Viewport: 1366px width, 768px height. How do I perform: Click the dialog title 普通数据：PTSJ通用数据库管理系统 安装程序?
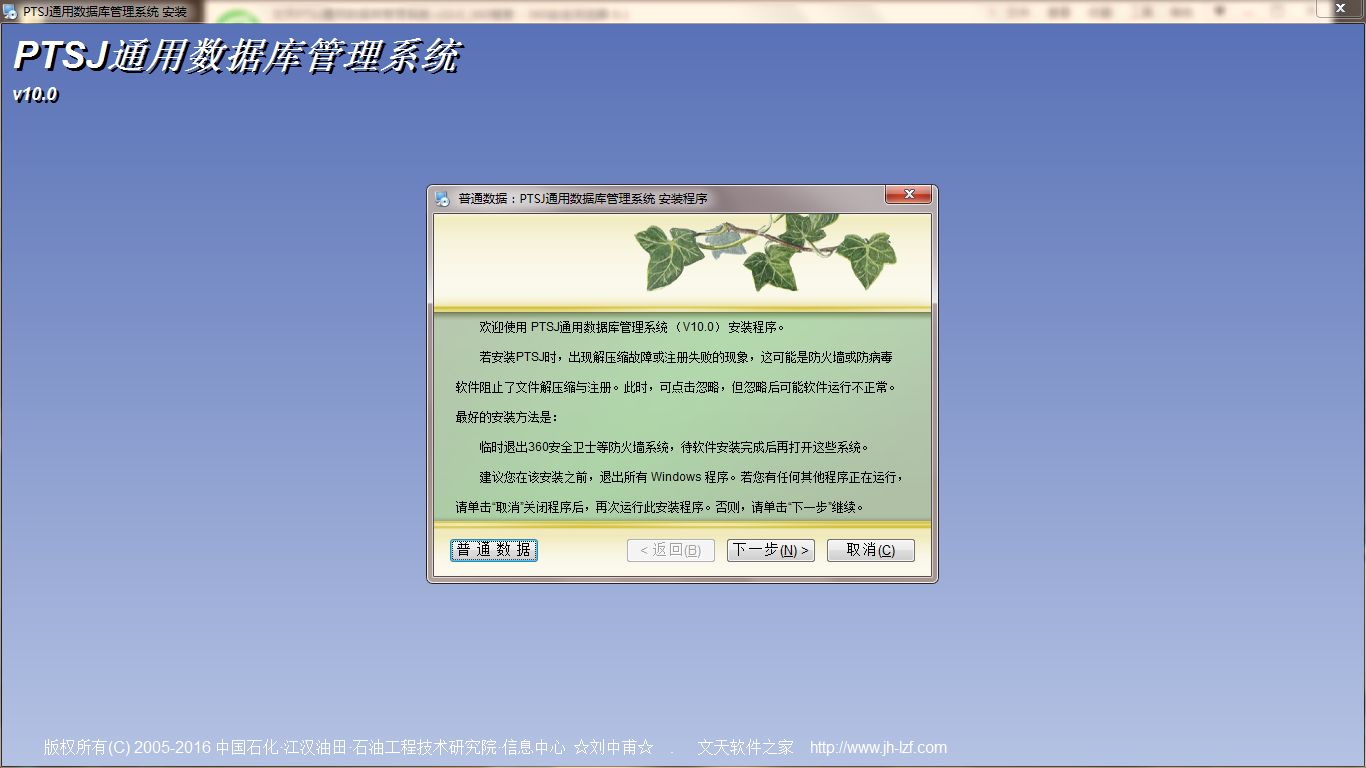coord(582,199)
